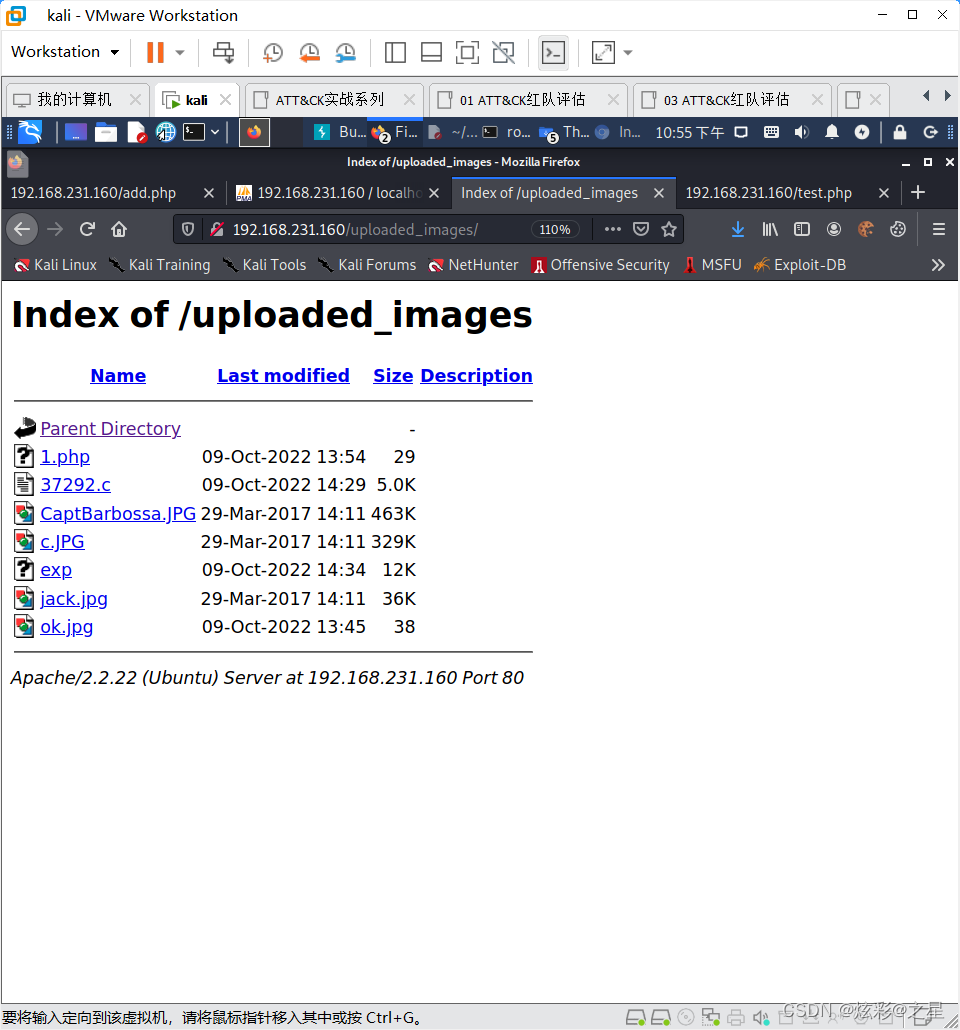Open Firefox library view
960x1030 pixels.
[x=769, y=229]
